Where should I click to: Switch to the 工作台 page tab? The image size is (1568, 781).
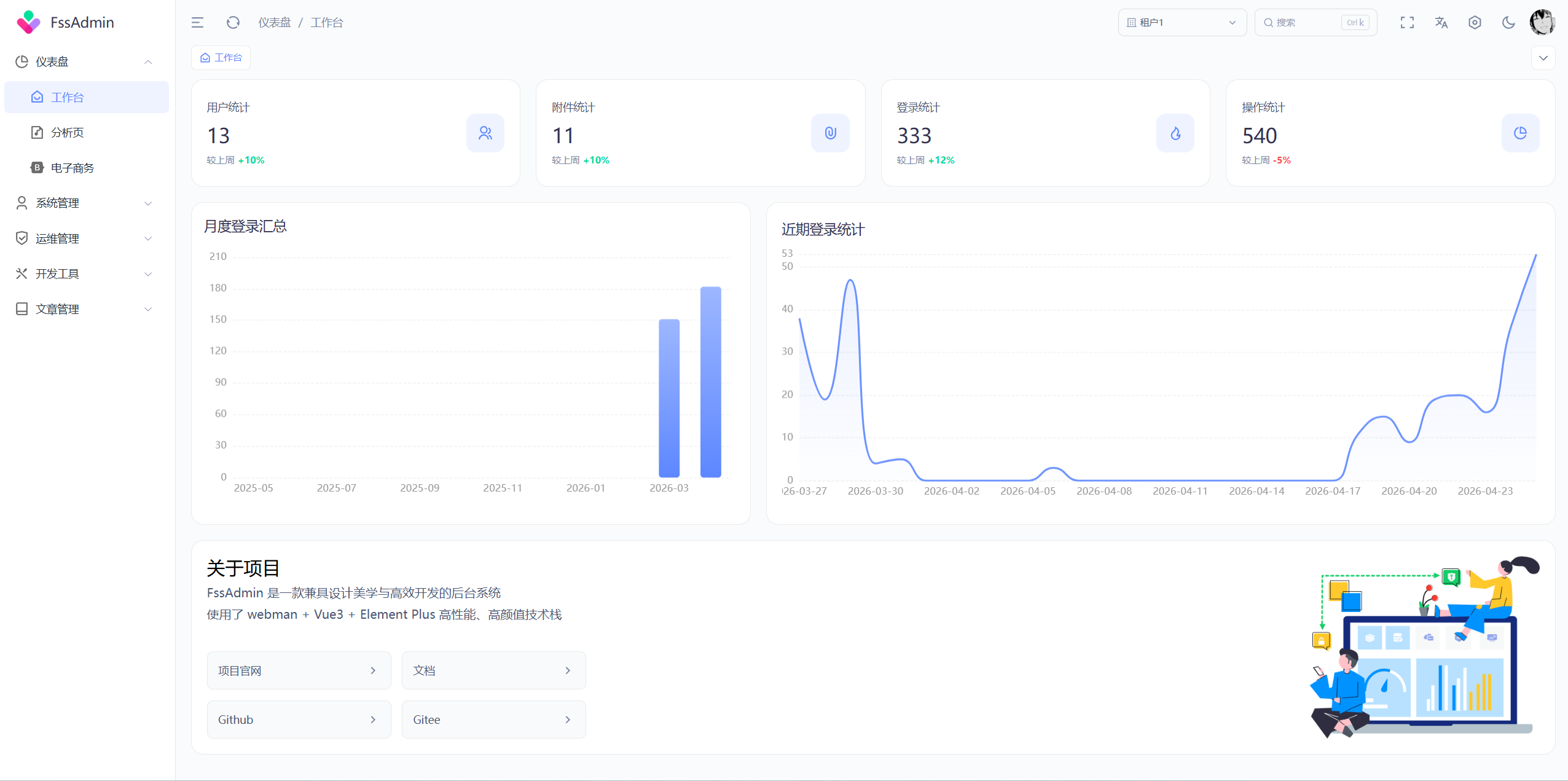(221, 58)
